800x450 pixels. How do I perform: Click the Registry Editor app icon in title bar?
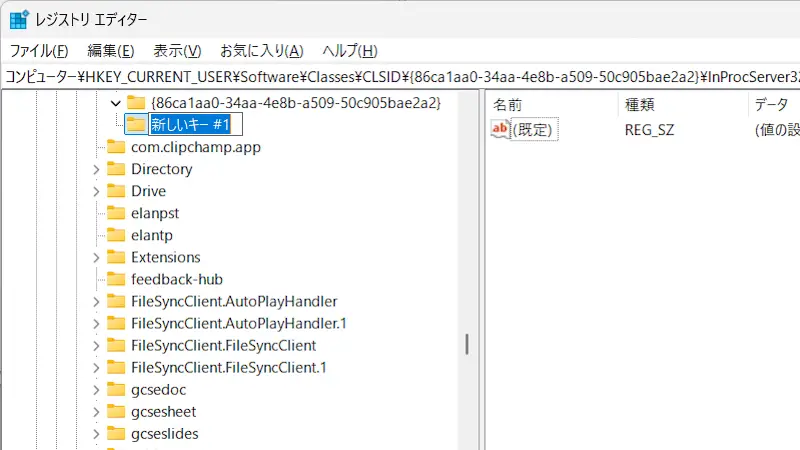point(18,20)
